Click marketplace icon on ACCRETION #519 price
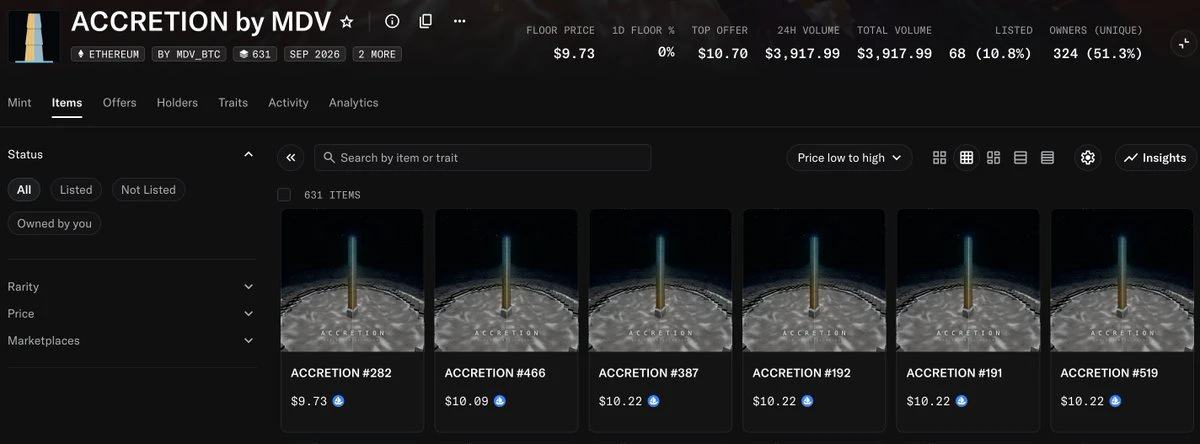Screen dimensions: 1200x444 [1116, 401]
